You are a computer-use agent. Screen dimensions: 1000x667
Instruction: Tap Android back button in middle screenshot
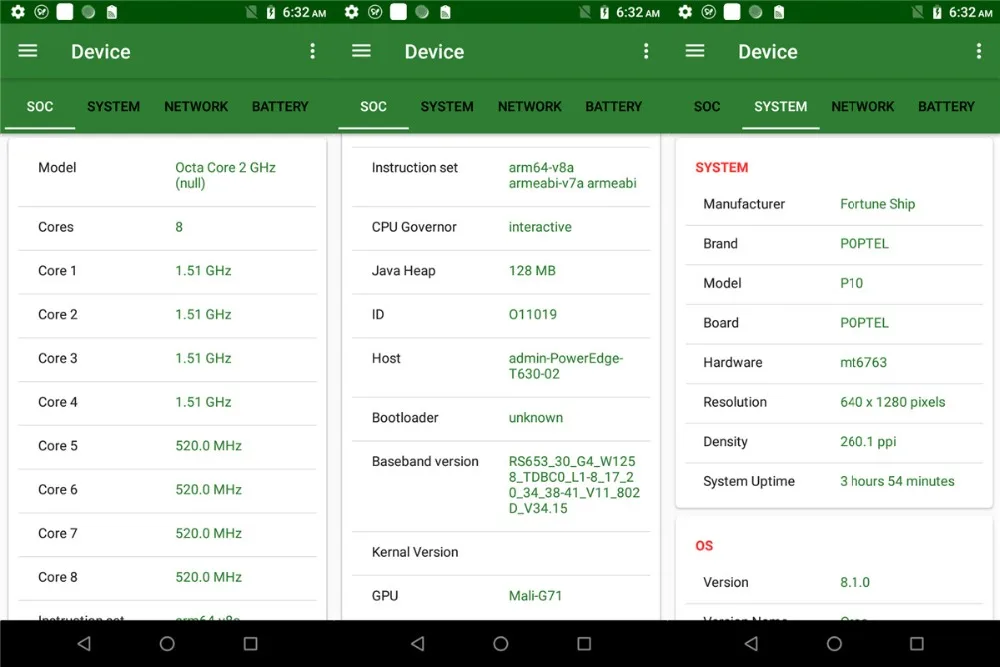(x=418, y=643)
